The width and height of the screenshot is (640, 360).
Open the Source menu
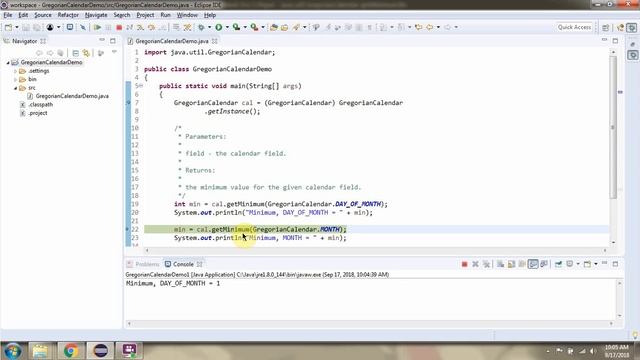click(43, 15)
